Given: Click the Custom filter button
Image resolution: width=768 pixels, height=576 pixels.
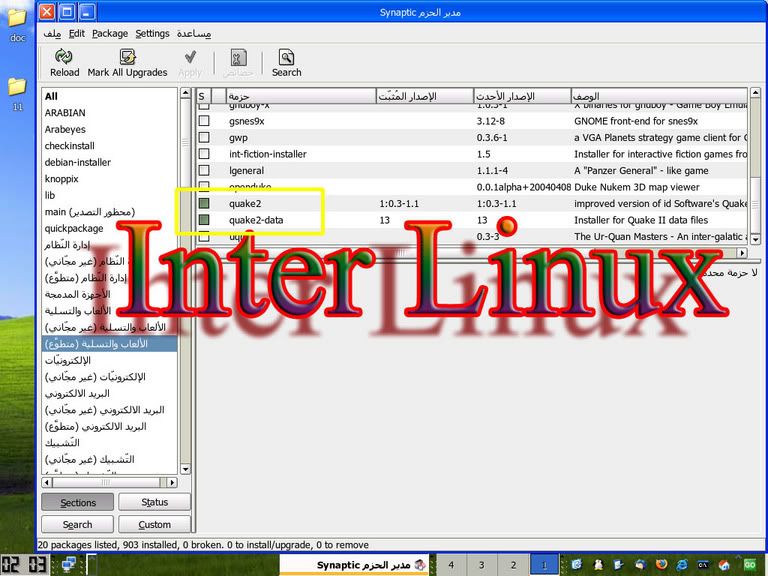Looking at the screenshot, I should click(154, 525).
